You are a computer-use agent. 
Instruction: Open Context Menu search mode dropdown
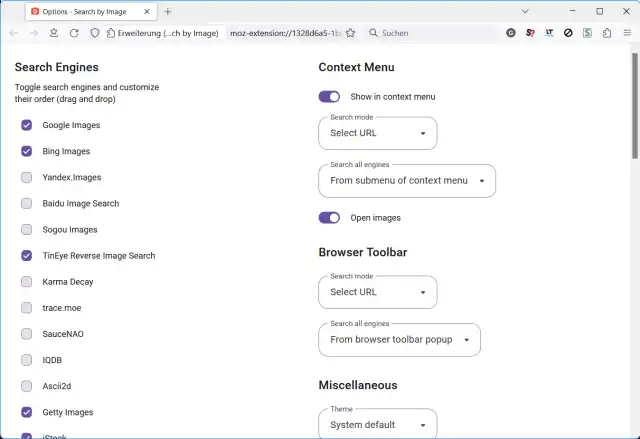(x=378, y=133)
